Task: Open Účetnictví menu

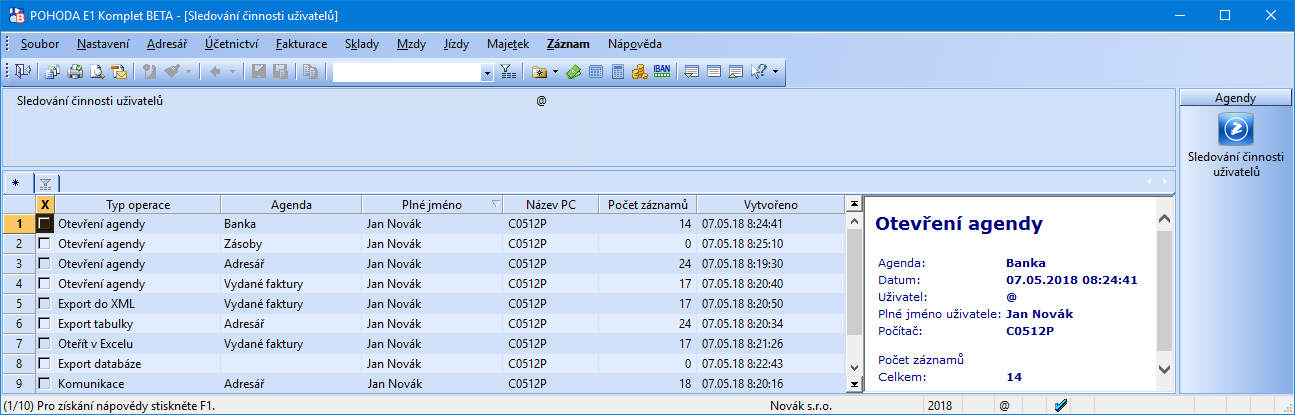Action: (232, 44)
